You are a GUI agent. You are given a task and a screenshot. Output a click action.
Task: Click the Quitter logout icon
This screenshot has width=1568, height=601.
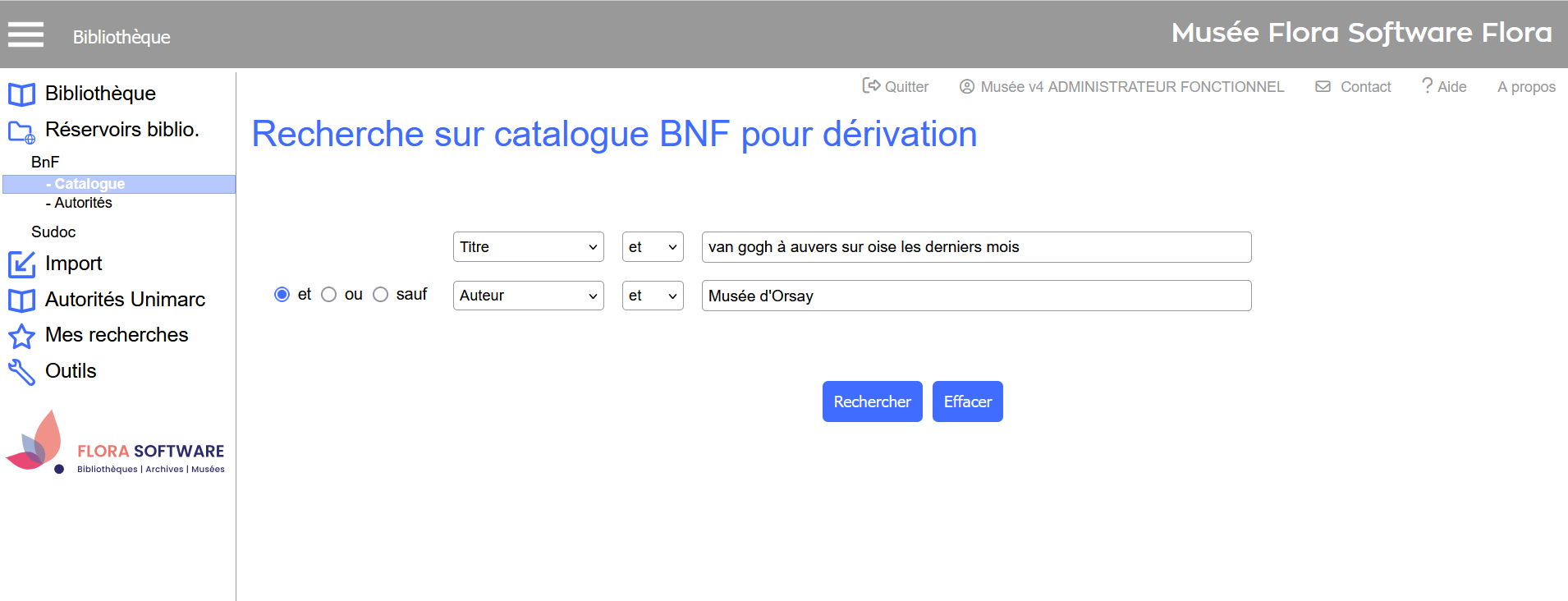pos(871,86)
